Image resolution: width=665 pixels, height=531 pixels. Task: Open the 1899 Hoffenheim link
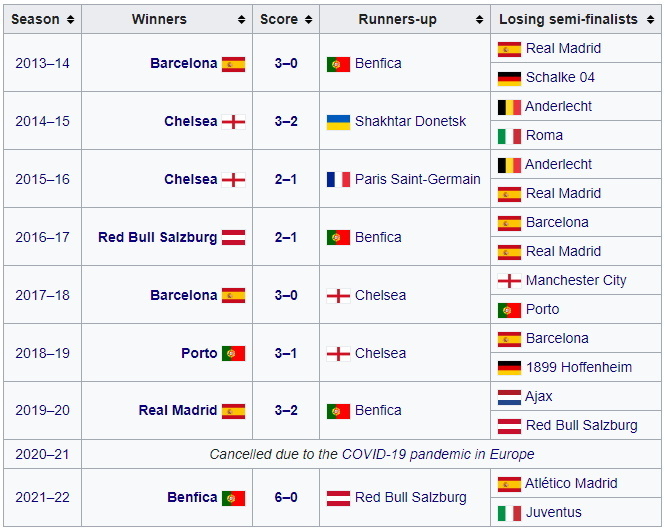(x=582, y=368)
